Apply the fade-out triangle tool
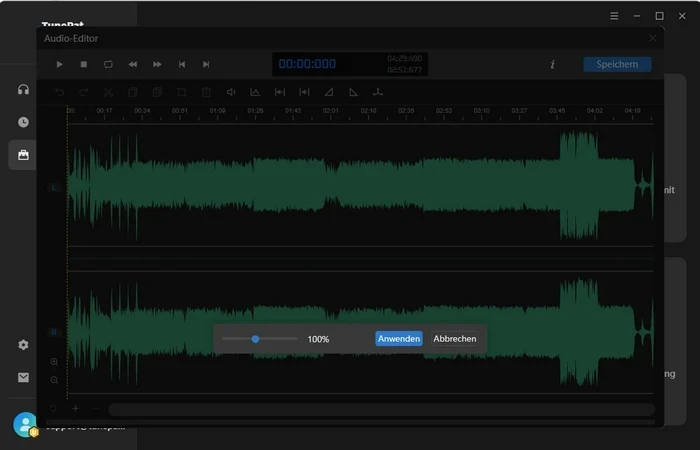Image resolution: width=700 pixels, height=450 pixels. point(353,92)
